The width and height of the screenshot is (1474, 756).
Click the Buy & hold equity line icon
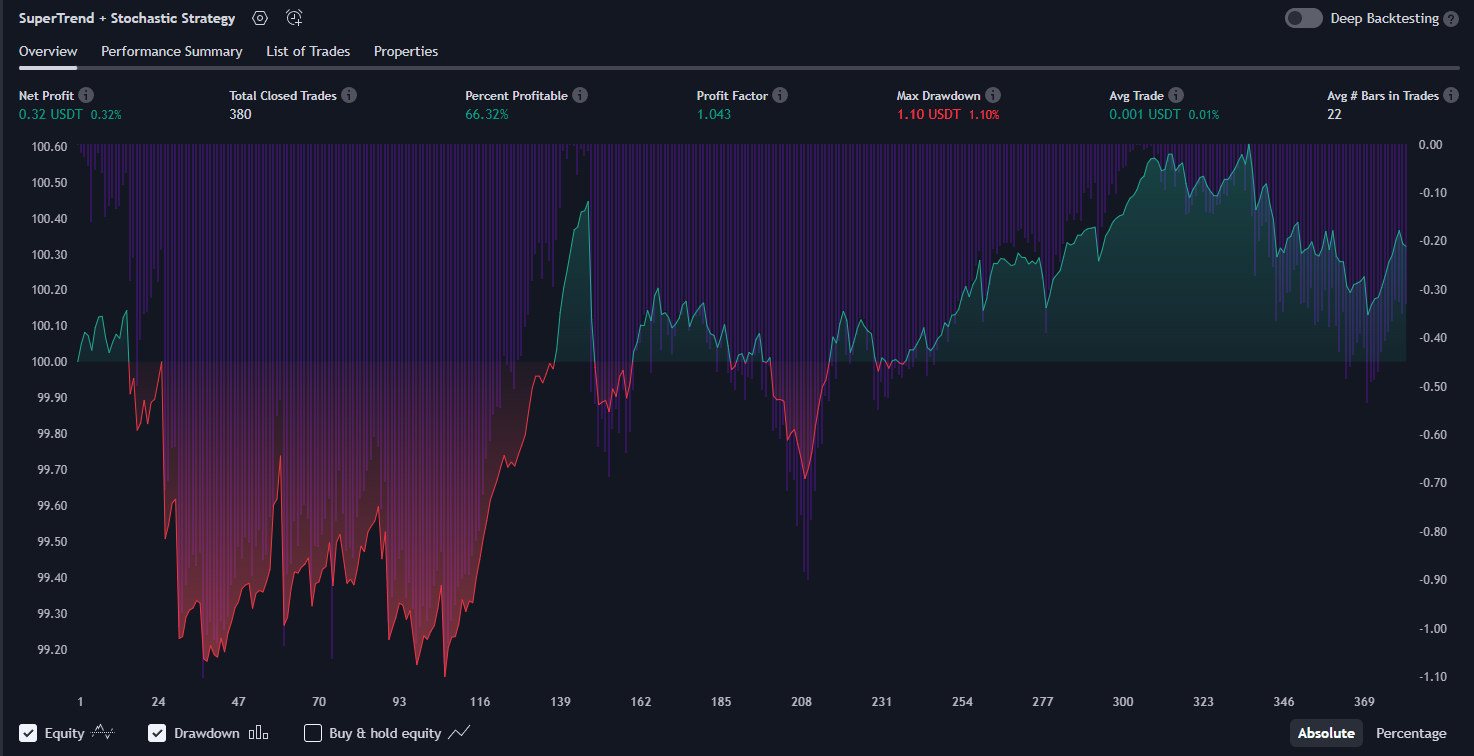click(x=459, y=733)
